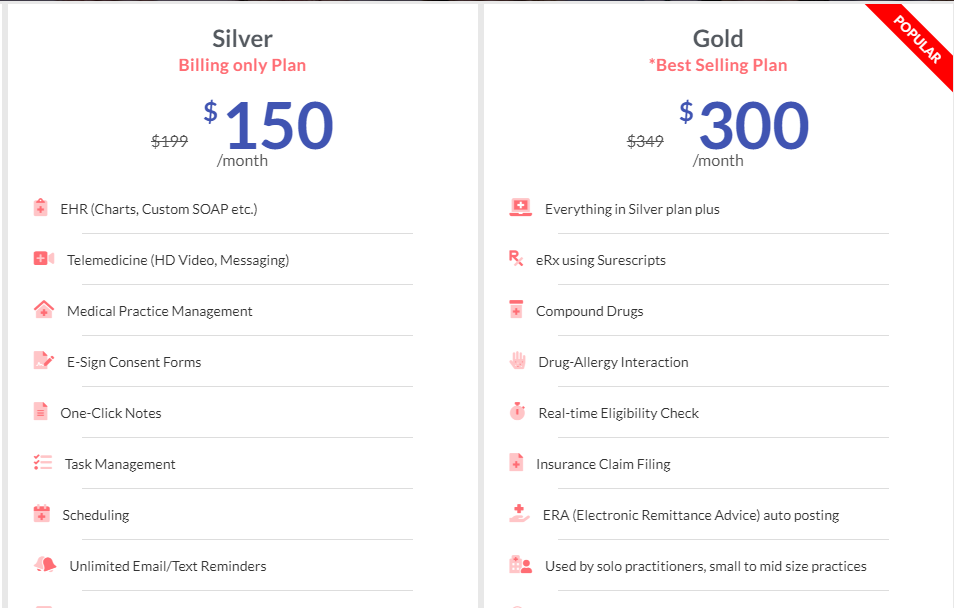This screenshot has height=608, width=954.
Task: Click the Insurance Claim Filing icon
Action: click(516, 463)
